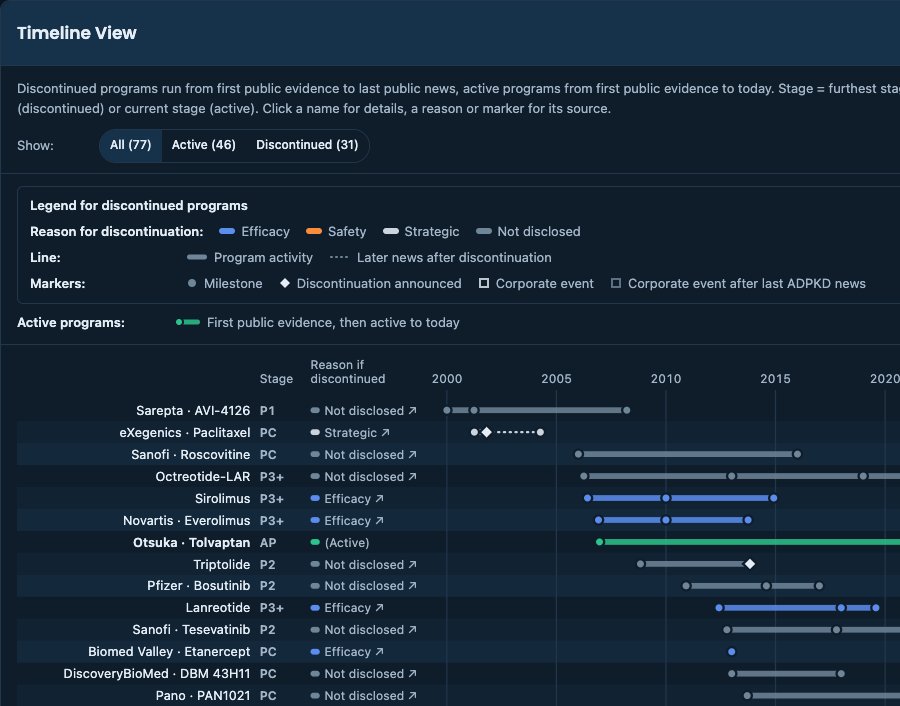This screenshot has width=900, height=706.
Task: Click the Safety orange legend swatch
Action: pos(314,231)
